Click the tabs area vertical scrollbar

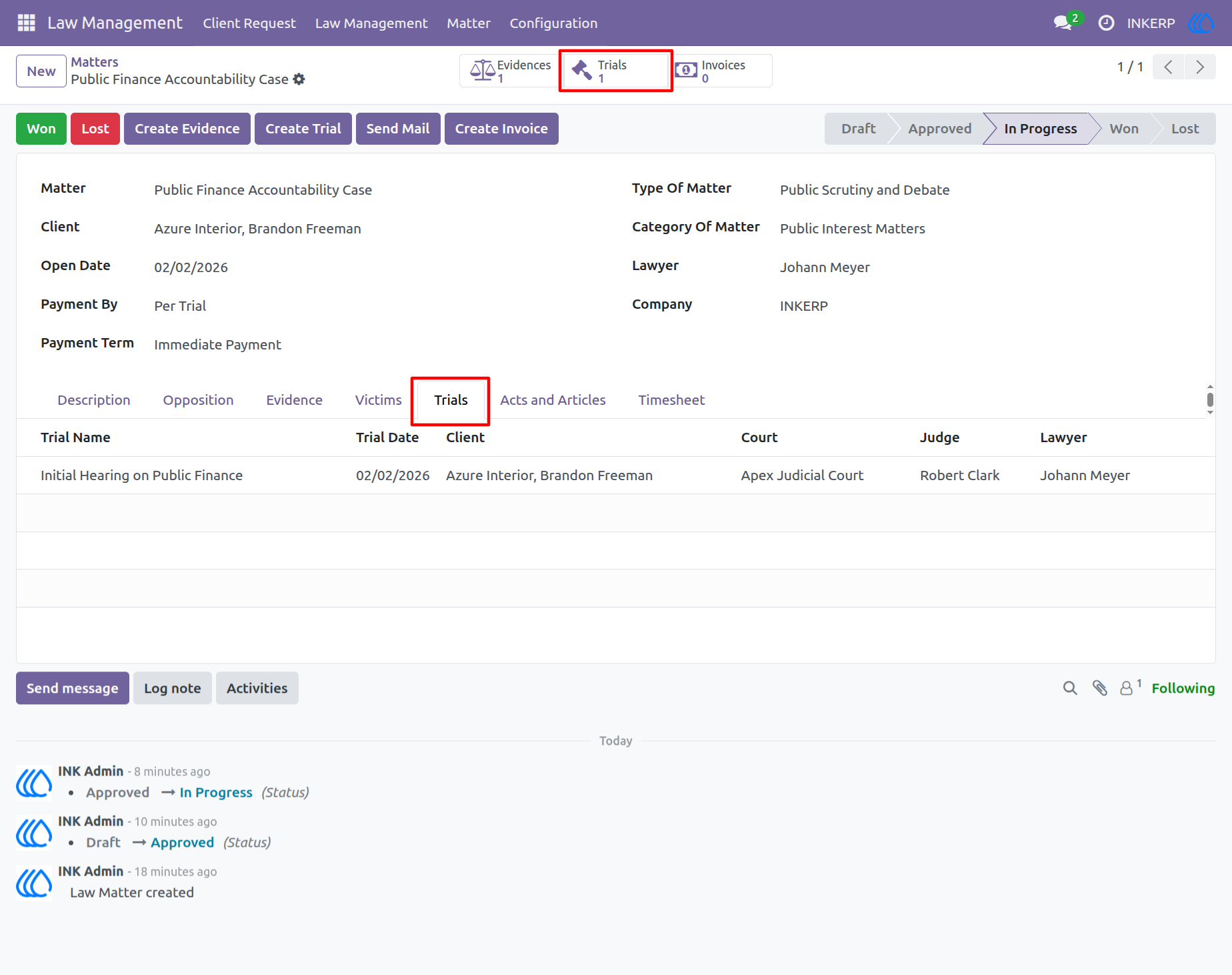(x=1210, y=399)
